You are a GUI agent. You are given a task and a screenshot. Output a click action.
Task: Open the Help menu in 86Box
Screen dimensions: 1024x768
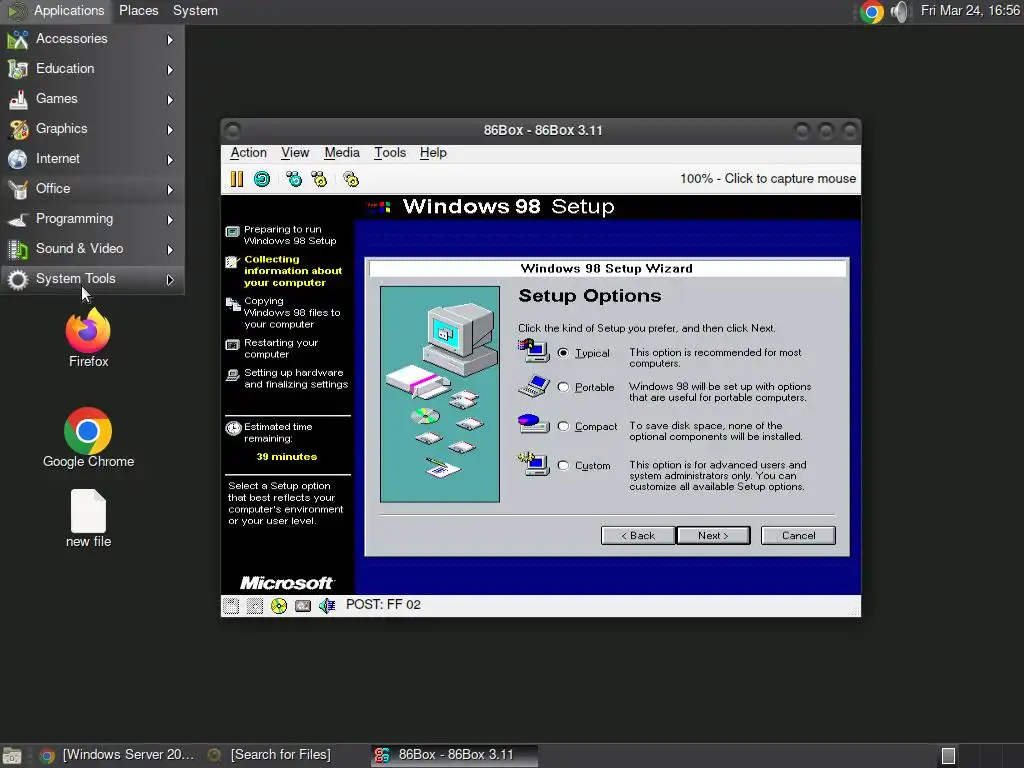[x=433, y=153]
